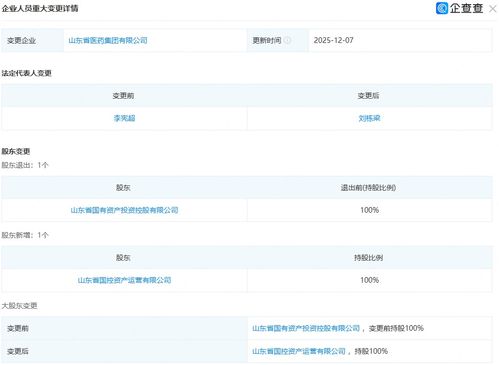Open 山东省国有资产投资控股有限公司 in 股东退出 table
This screenshot has width=499, height=365.
click(124, 210)
